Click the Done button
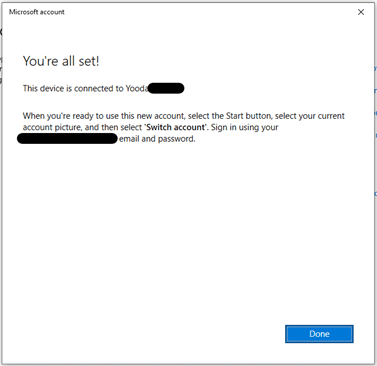The height and width of the screenshot is (366, 377). 319,334
